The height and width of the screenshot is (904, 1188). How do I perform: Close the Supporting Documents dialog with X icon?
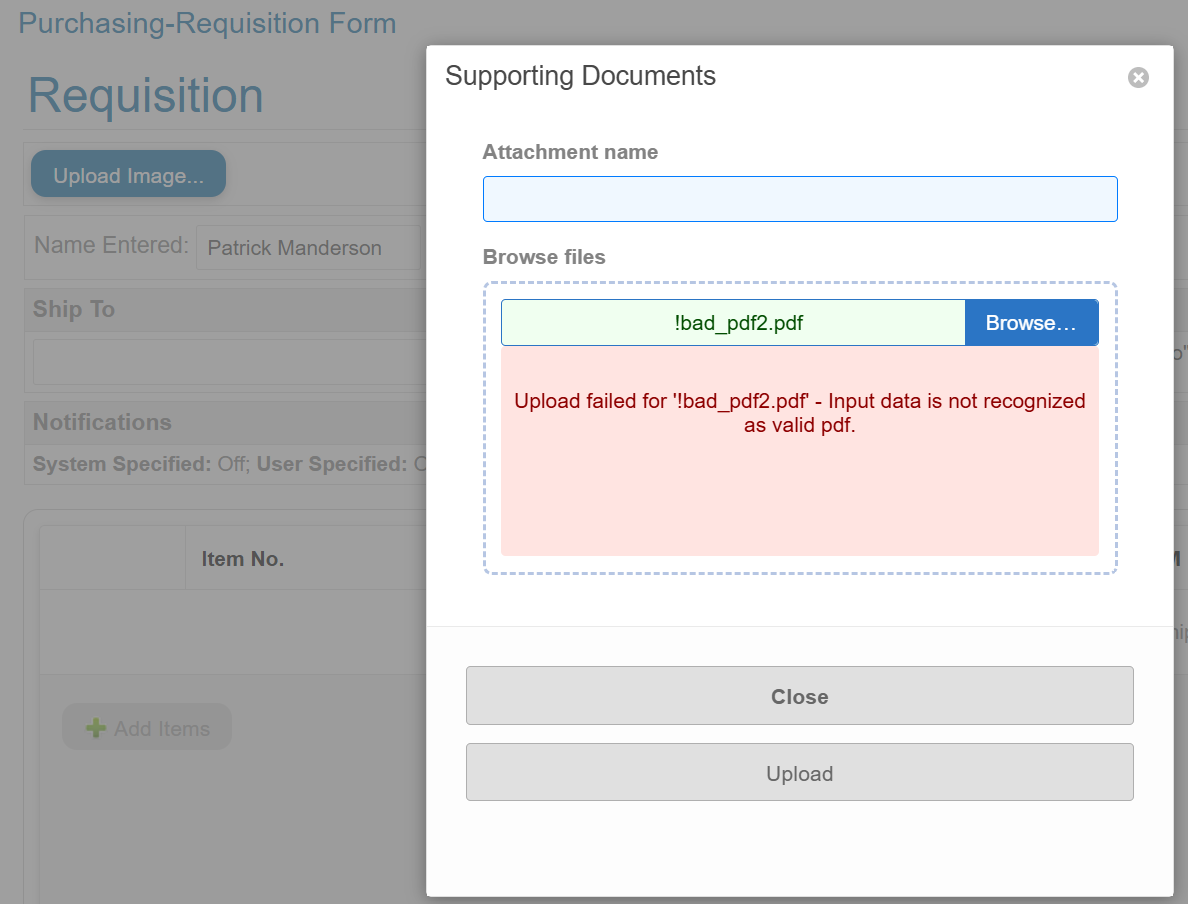(1138, 78)
